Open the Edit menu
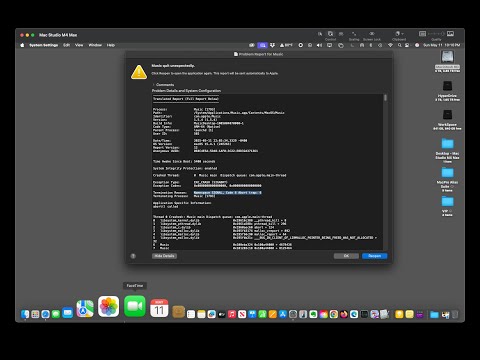 click(x=67, y=45)
